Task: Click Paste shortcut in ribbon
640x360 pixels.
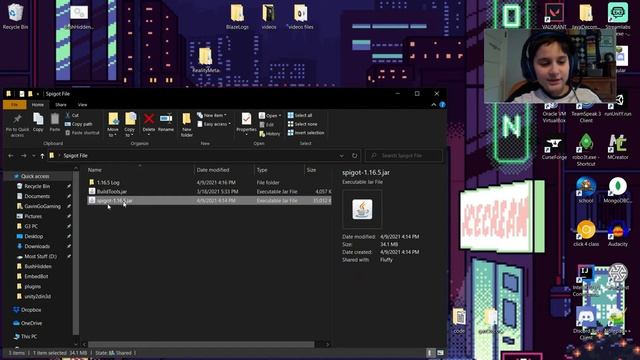Action: click(x=82, y=133)
